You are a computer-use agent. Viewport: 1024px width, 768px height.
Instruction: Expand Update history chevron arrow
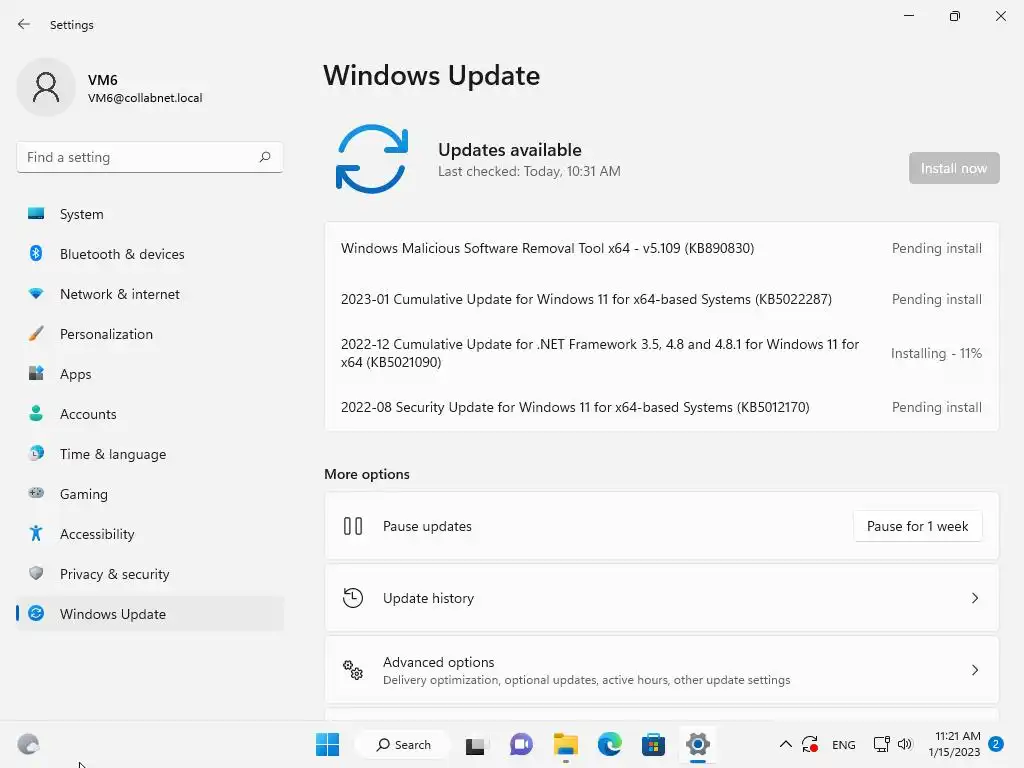pos(974,598)
